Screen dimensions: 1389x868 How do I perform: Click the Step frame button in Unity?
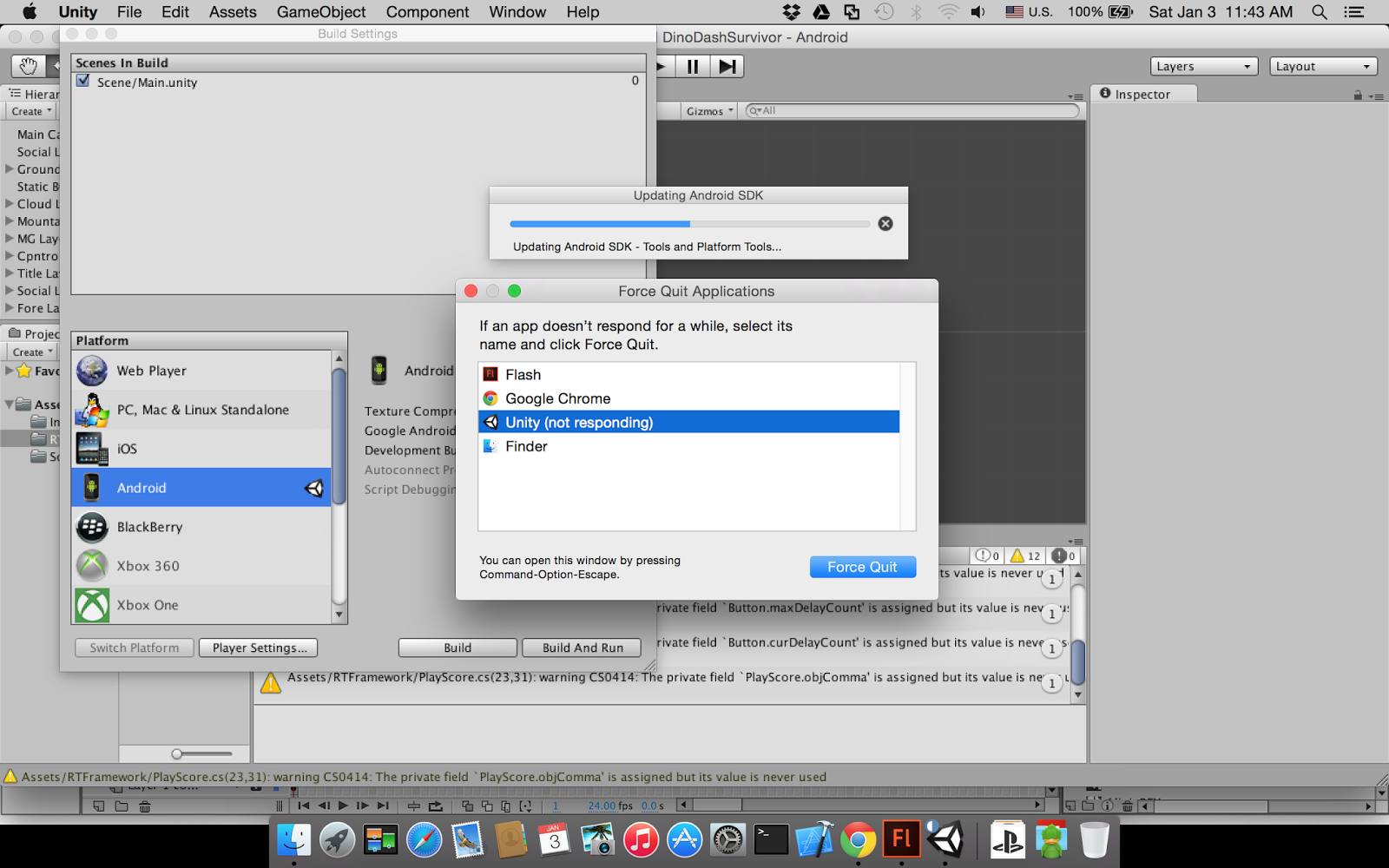point(727,66)
